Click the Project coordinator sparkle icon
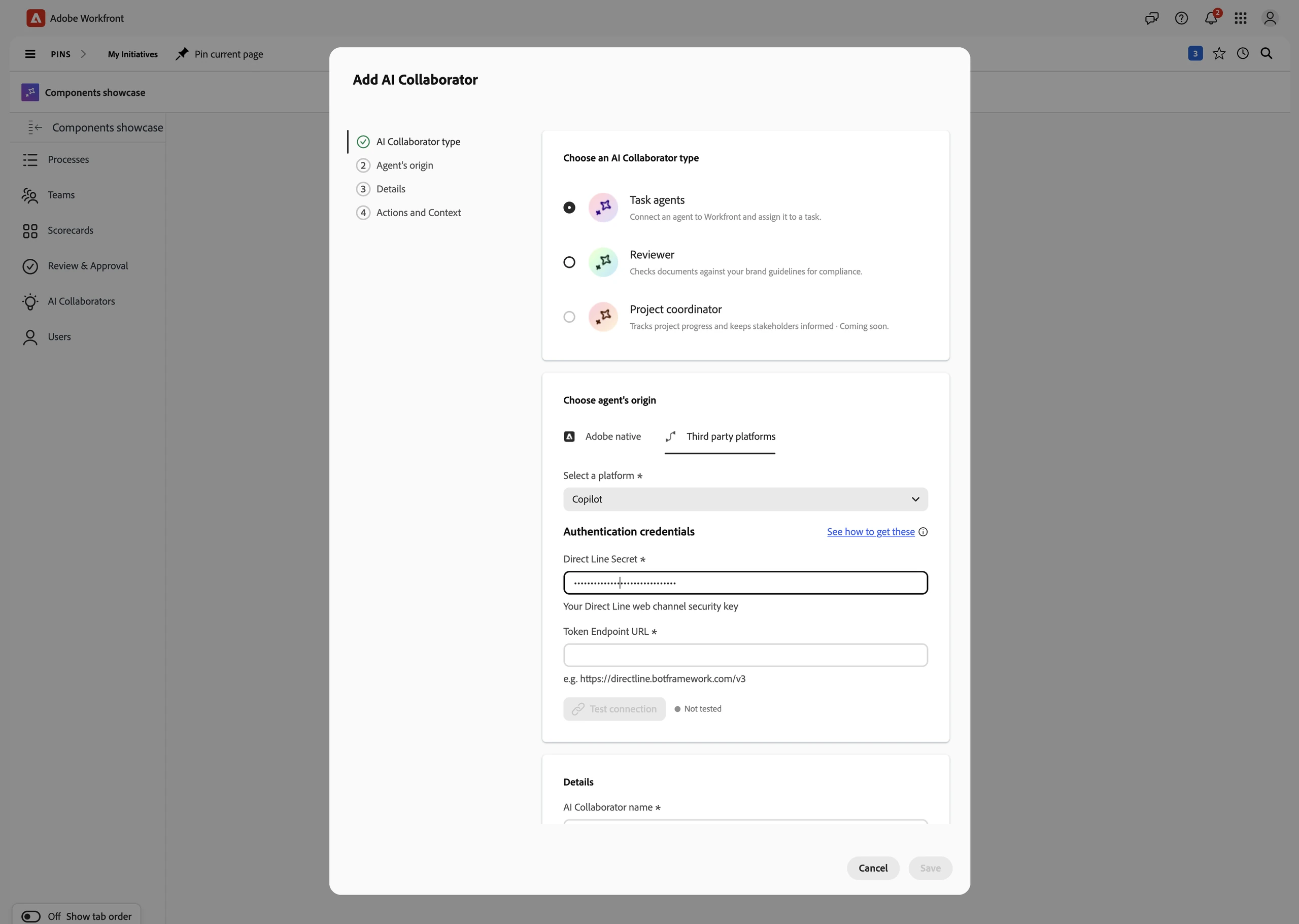The height and width of the screenshot is (924, 1299). (x=603, y=317)
